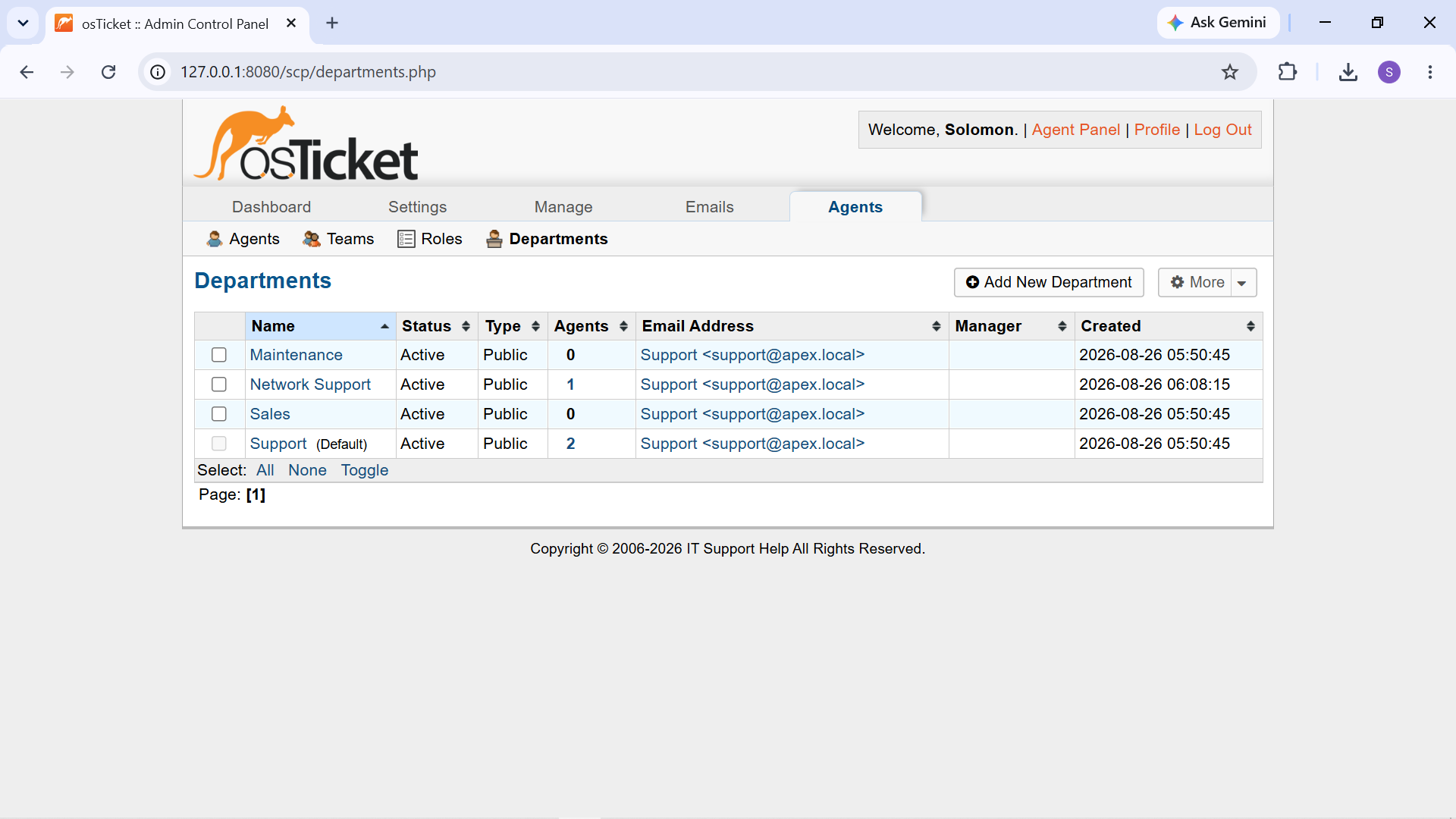Expand the More dropdown caret
Screen dimensions: 1456x819
tap(1243, 283)
